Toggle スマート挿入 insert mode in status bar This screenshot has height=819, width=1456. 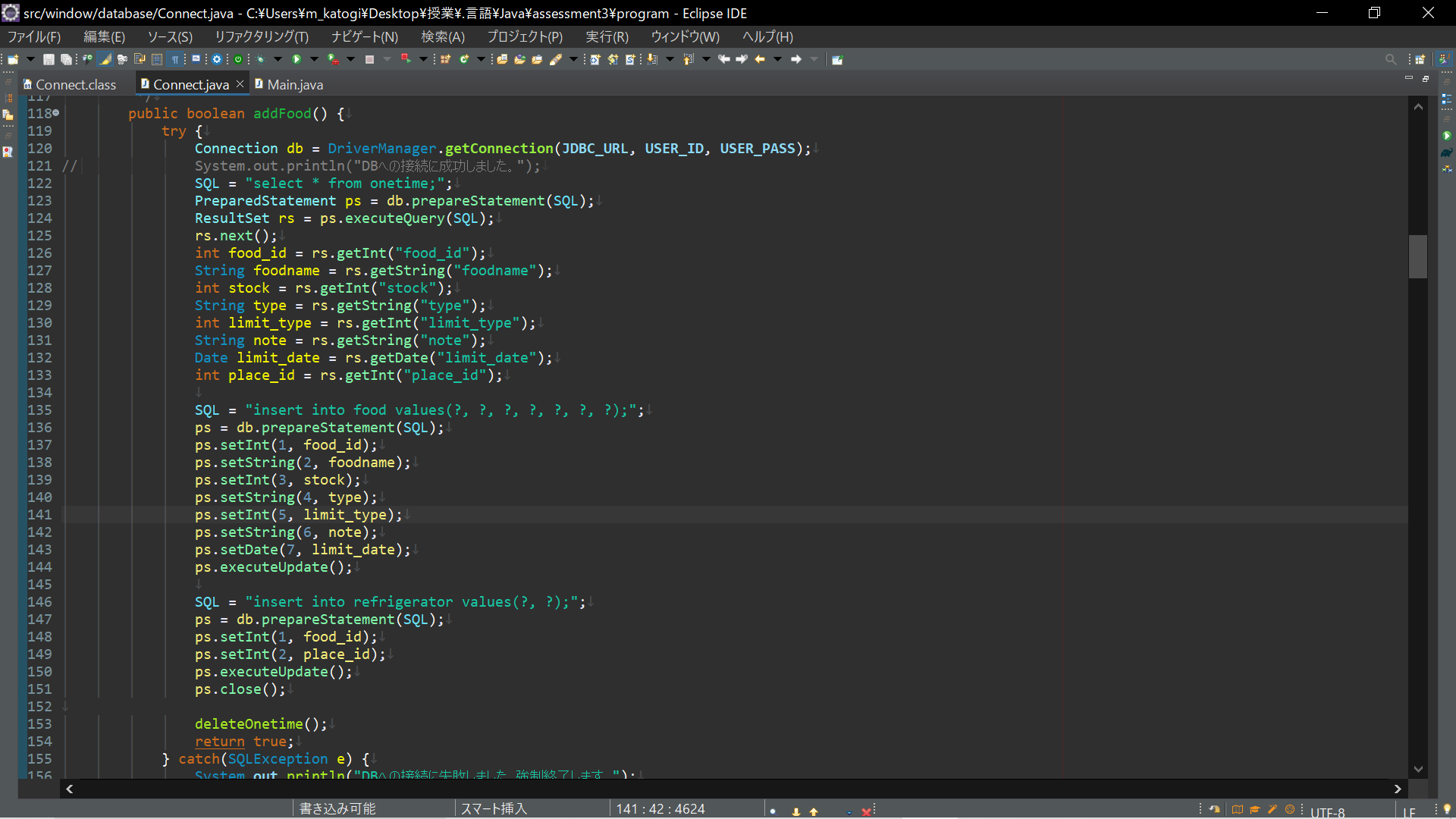[494, 808]
